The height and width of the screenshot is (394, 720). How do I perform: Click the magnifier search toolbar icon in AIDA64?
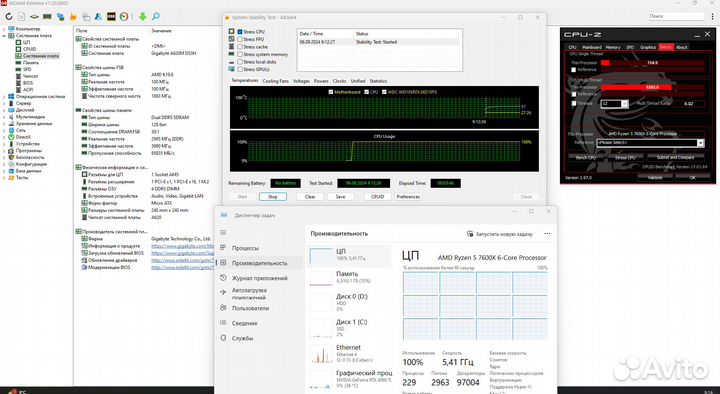tap(156, 17)
